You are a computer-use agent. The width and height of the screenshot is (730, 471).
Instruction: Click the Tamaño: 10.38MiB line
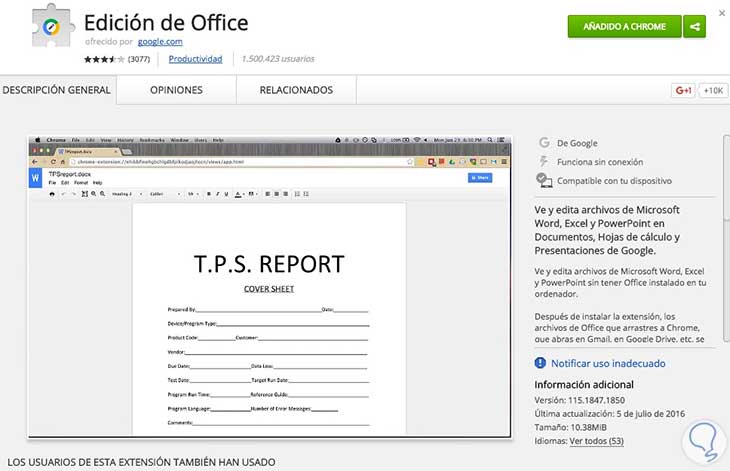click(570, 427)
